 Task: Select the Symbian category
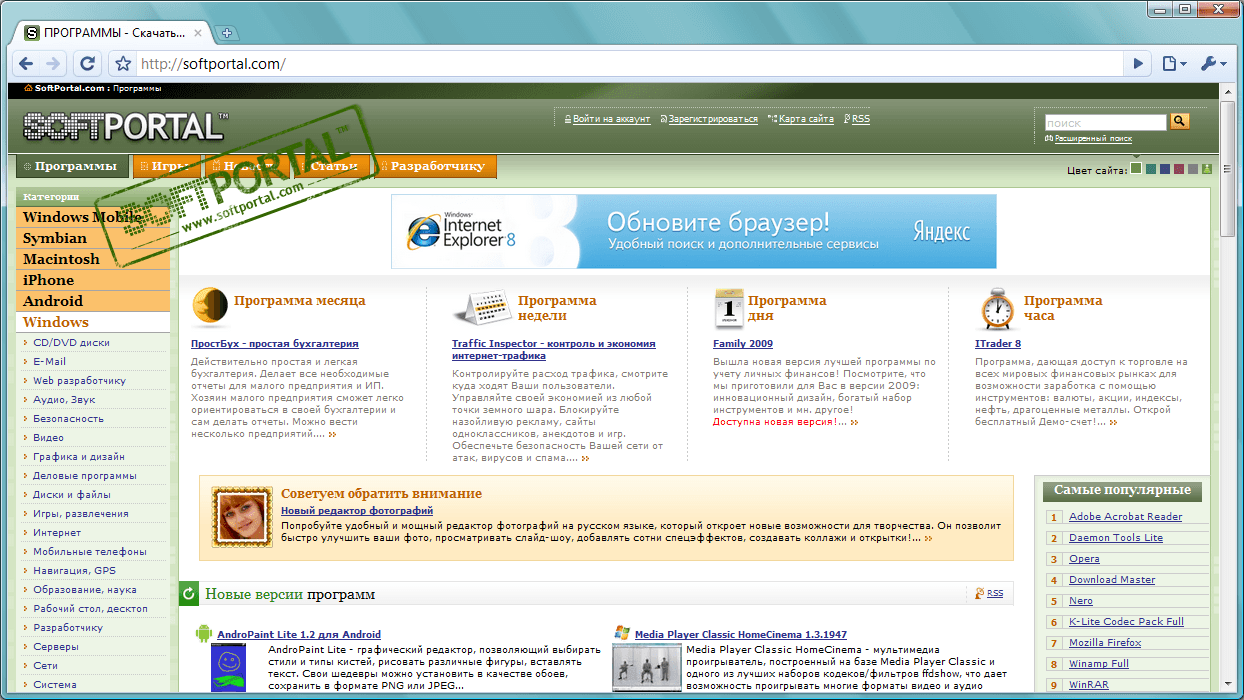(93, 238)
